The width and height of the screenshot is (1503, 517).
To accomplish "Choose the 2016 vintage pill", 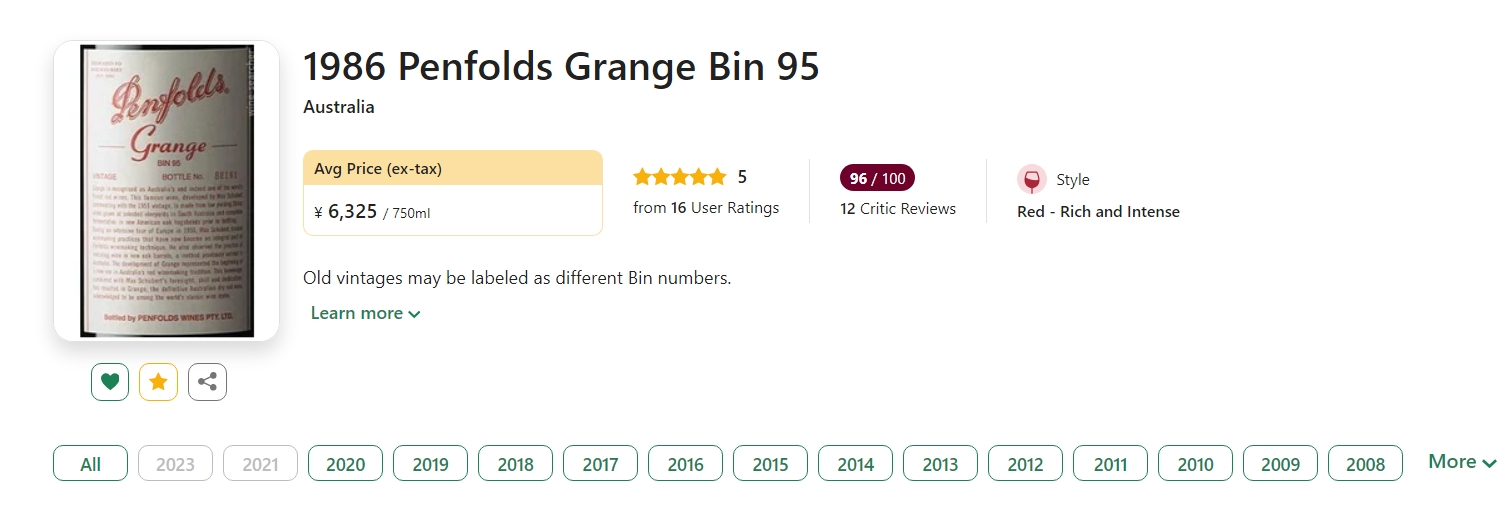I will (x=686, y=464).
